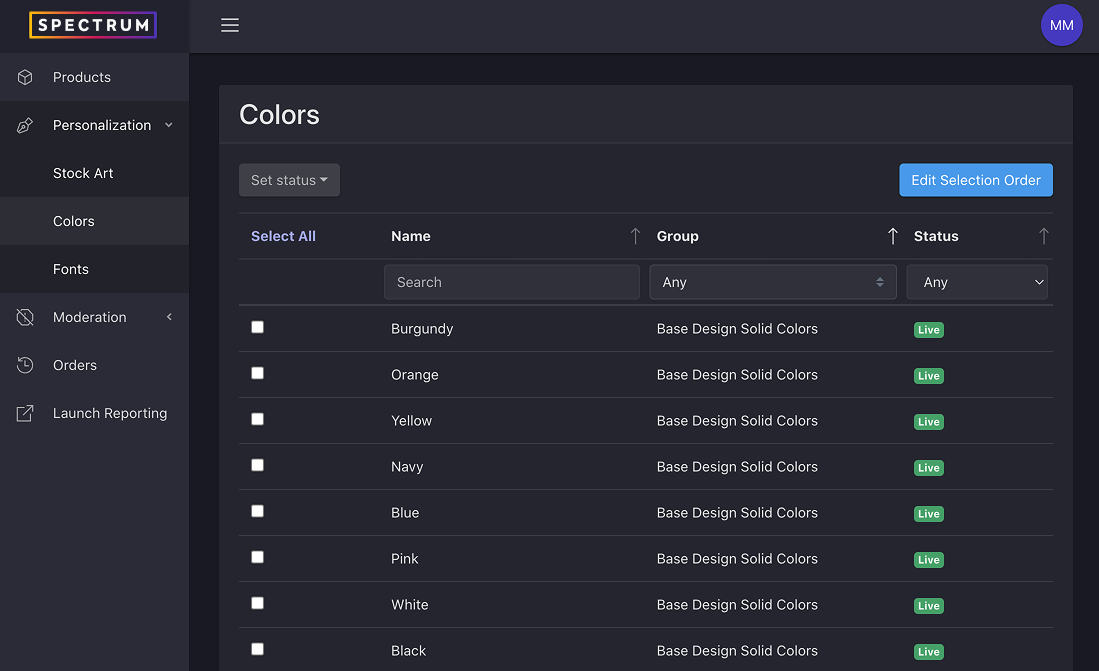Click the Live badge for Blue

pos(929,514)
